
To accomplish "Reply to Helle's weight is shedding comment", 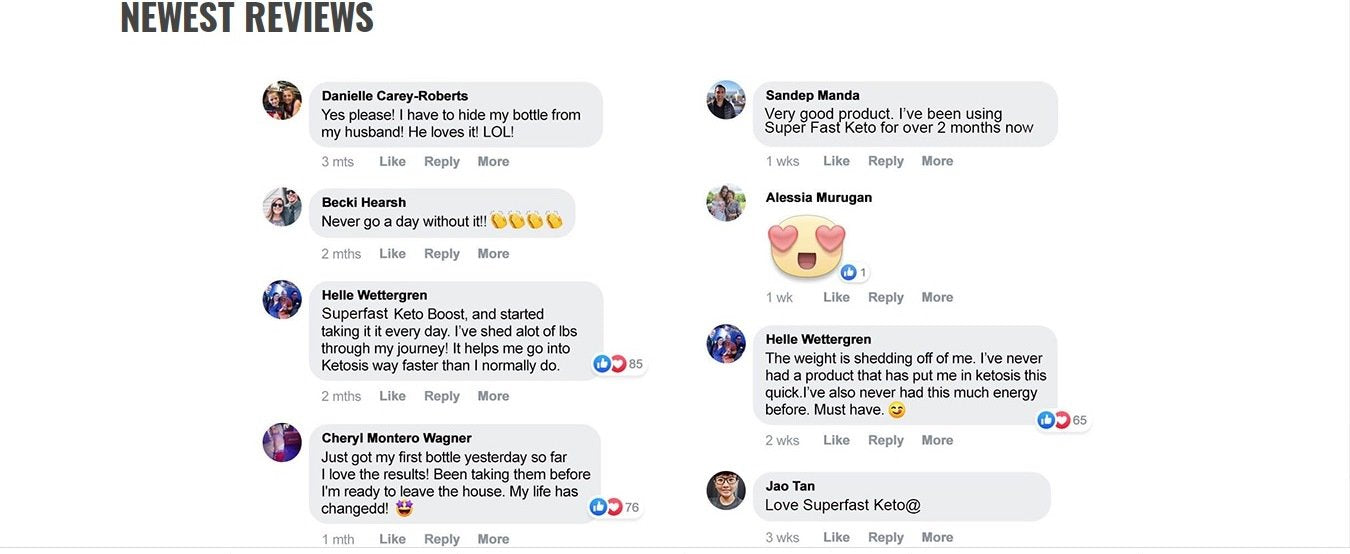I will pos(885,440).
